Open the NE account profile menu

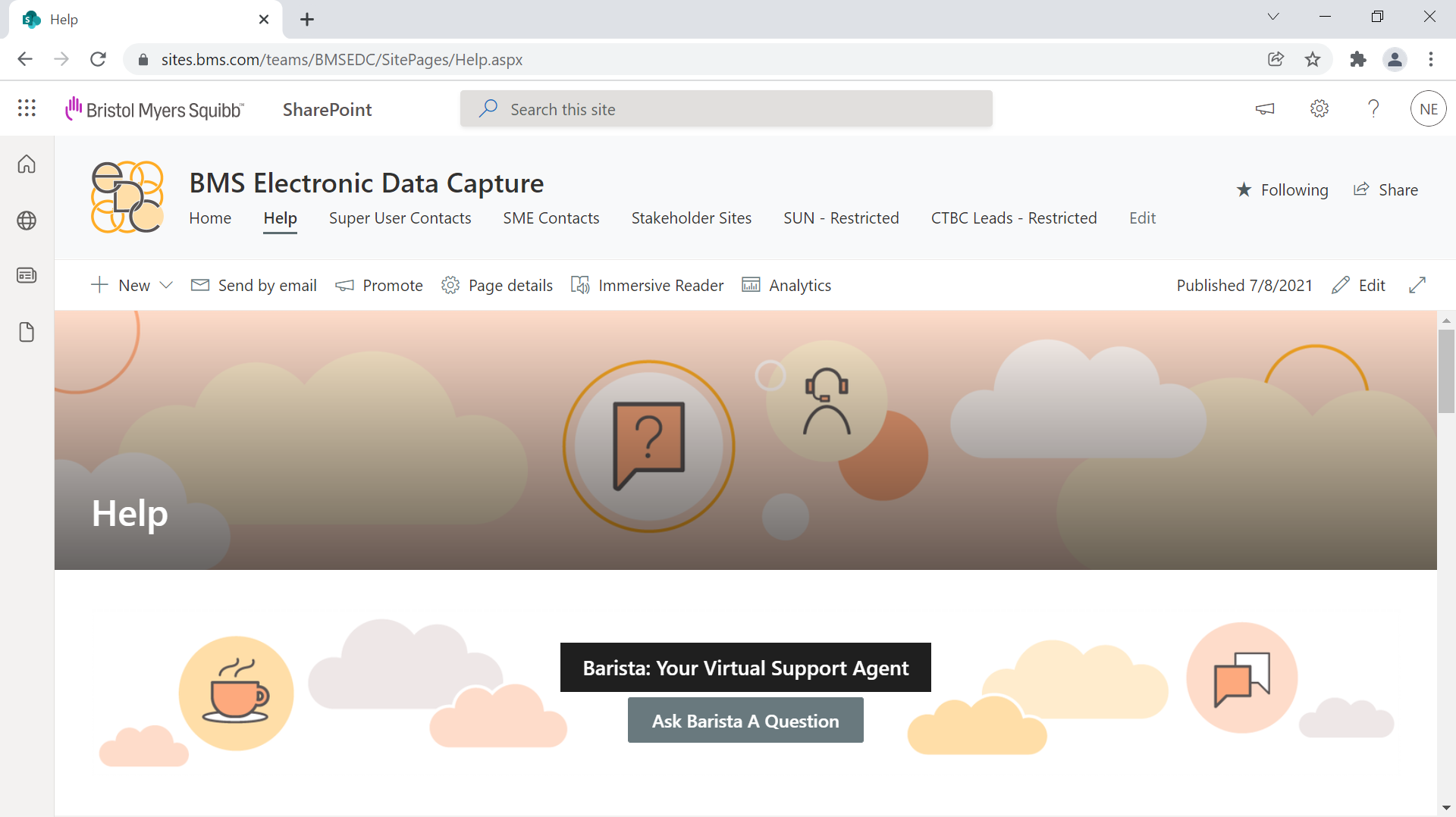tap(1429, 108)
